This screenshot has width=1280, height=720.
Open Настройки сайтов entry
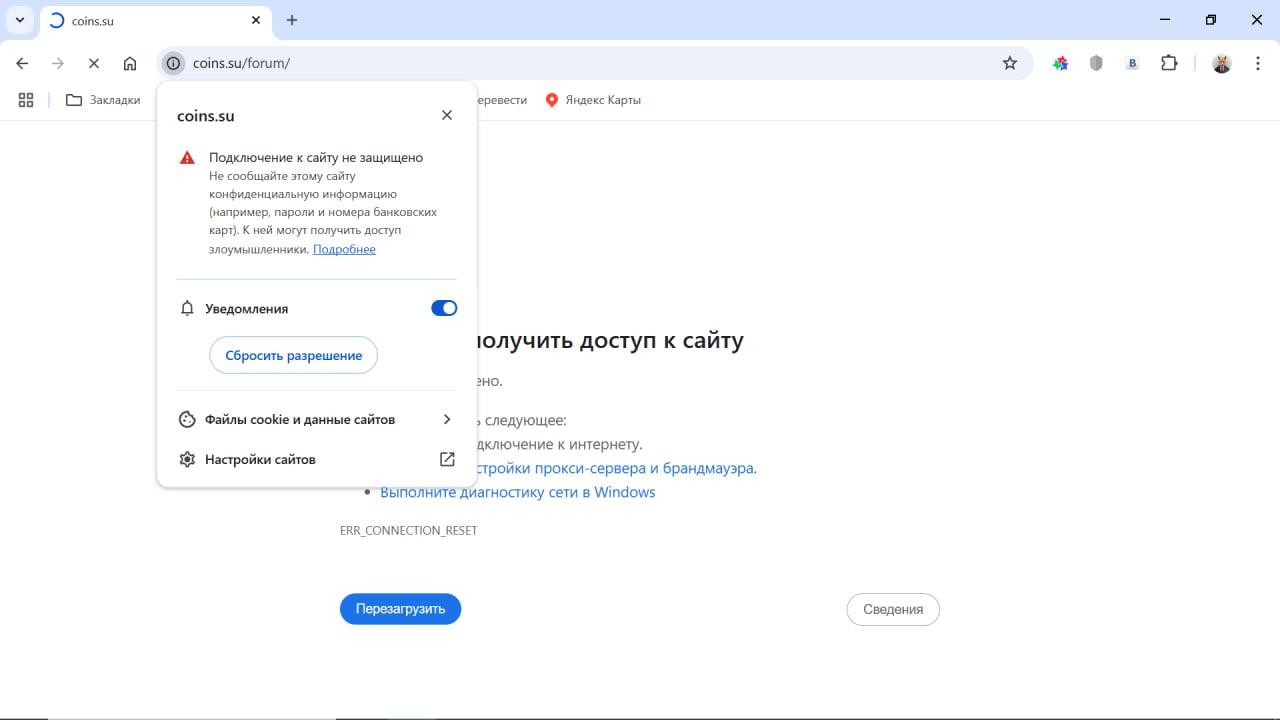317,459
